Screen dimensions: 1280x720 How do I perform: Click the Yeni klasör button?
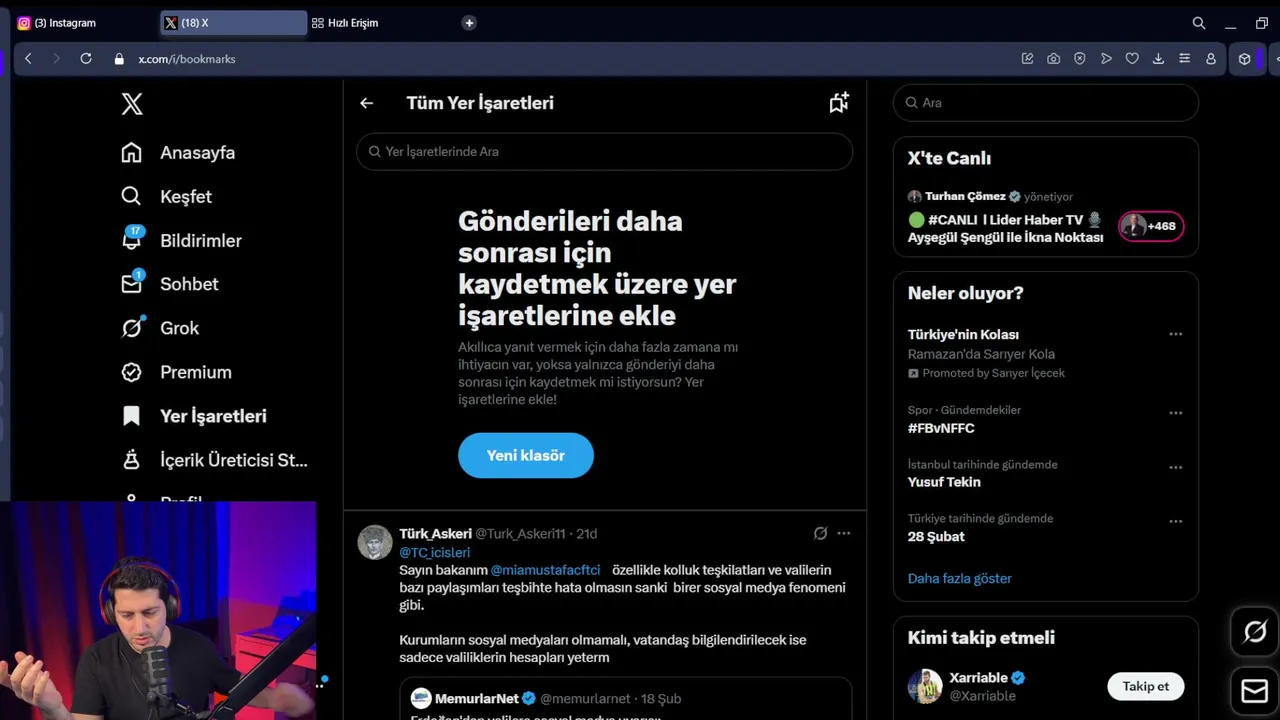point(526,455)
